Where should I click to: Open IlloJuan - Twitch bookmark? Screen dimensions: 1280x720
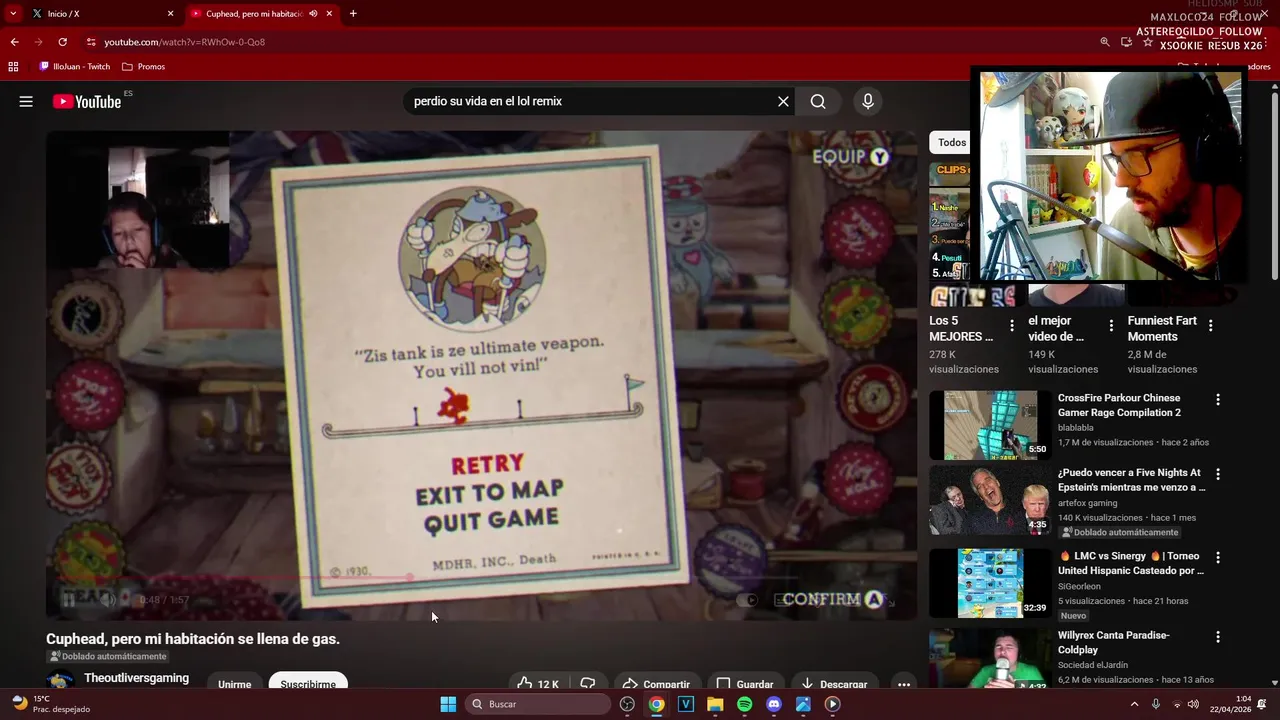(75, 66)
